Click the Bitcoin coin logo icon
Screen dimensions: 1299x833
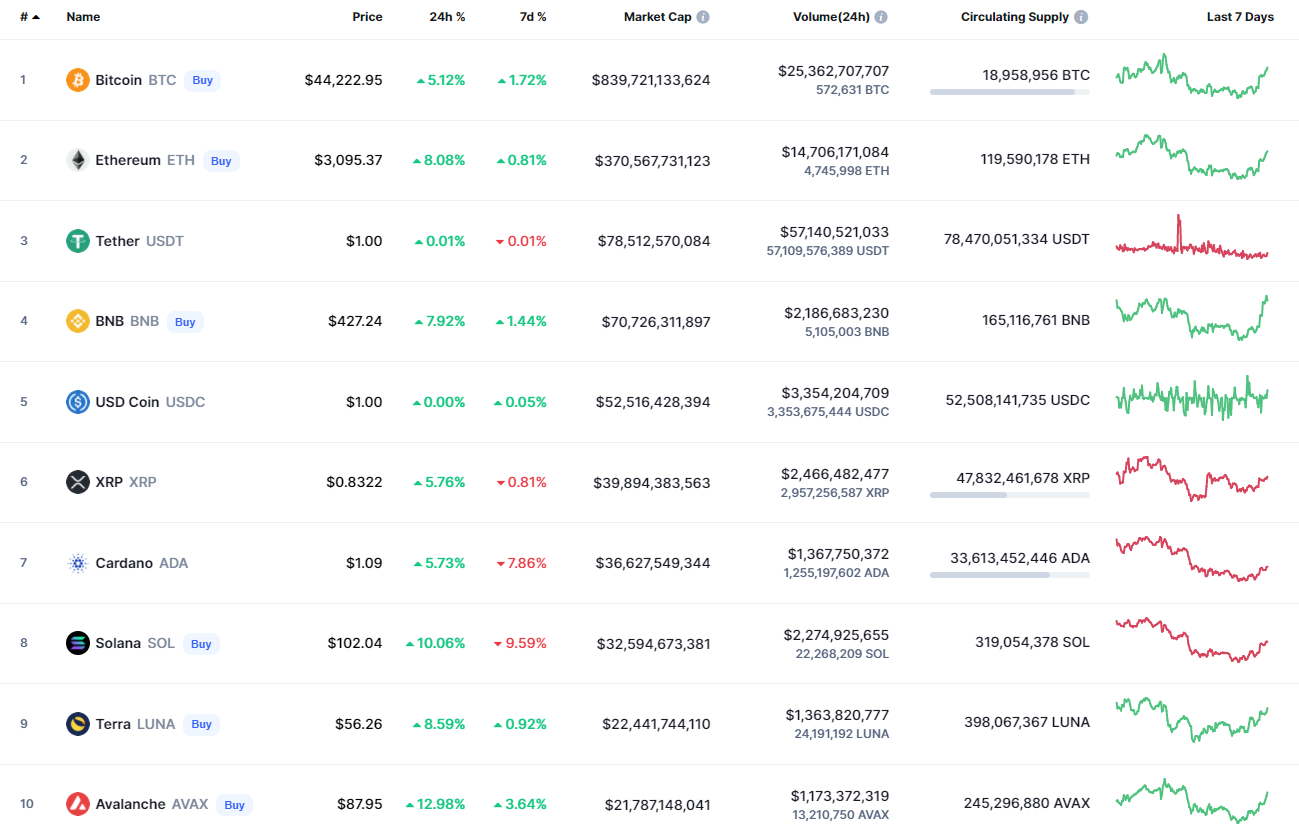click(78, 80)
